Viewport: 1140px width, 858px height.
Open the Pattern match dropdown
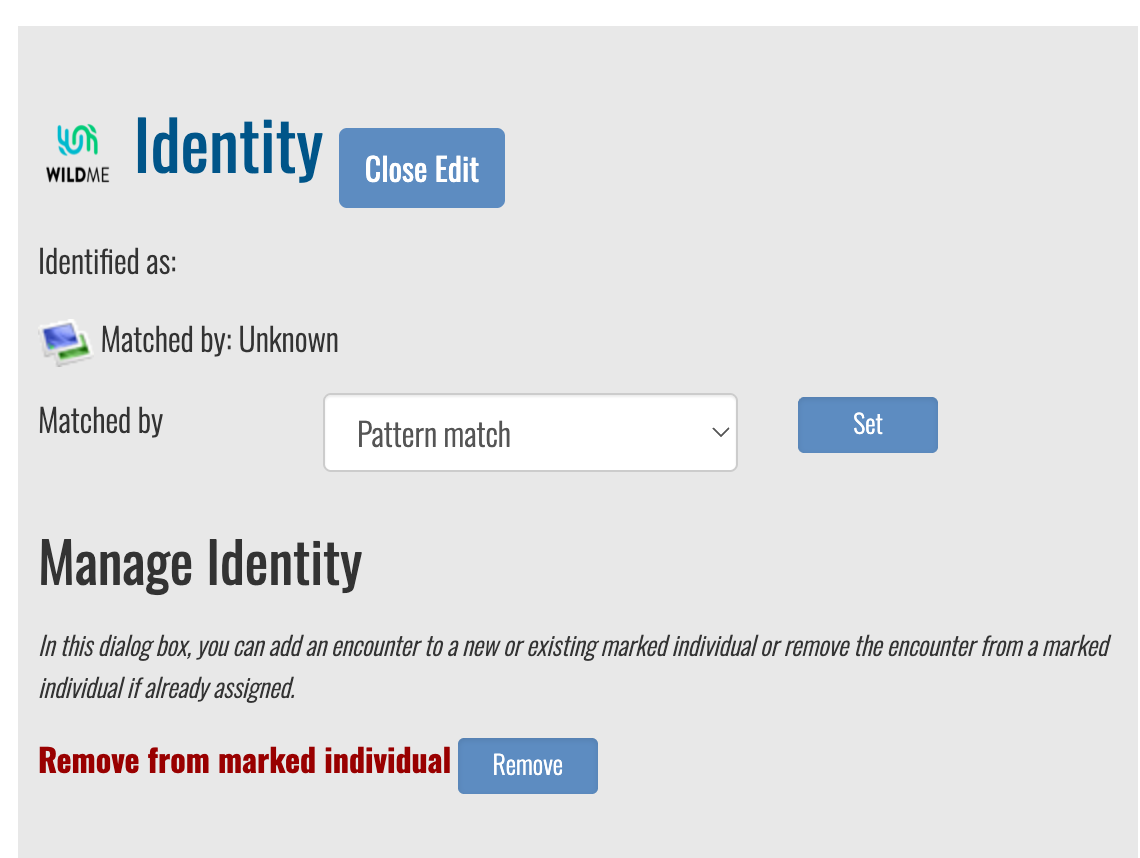coord(530,433)
